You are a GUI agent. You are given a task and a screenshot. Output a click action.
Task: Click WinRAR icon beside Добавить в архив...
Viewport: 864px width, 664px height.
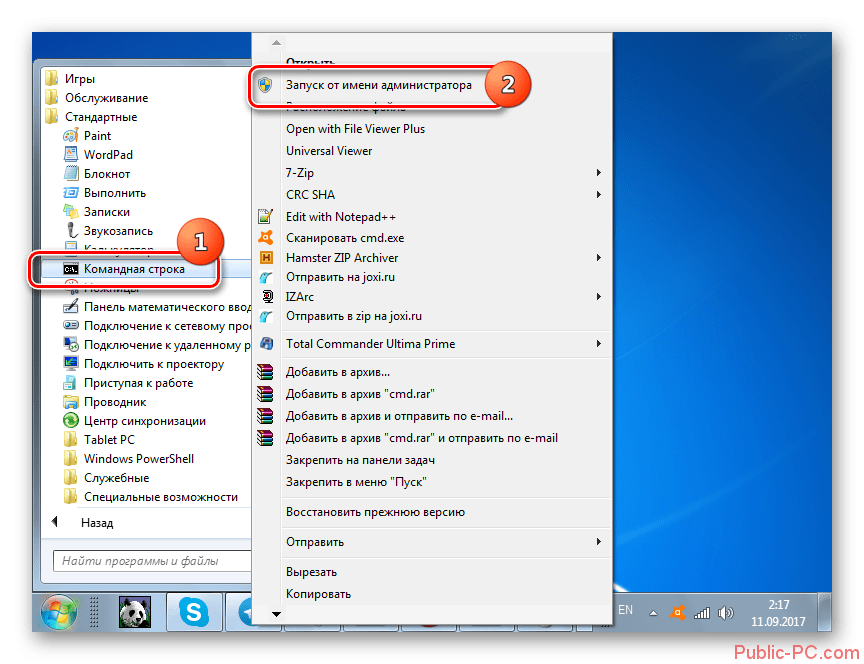coord(266,372)
